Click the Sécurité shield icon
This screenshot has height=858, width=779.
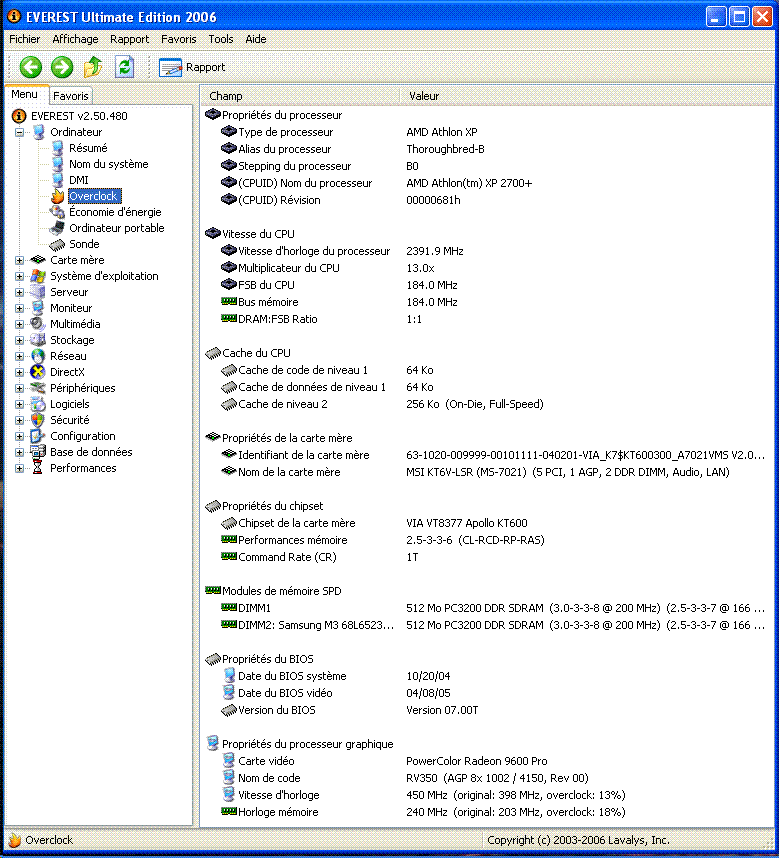38,420
